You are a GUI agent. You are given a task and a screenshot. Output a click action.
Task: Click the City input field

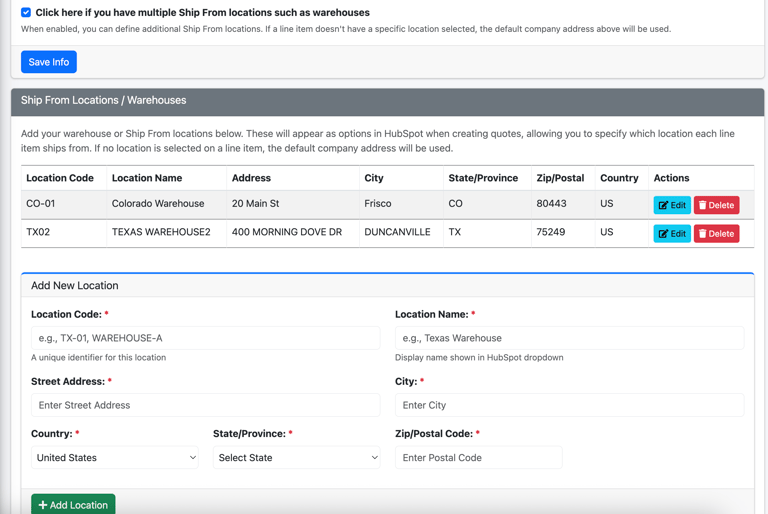coord(569,405)
